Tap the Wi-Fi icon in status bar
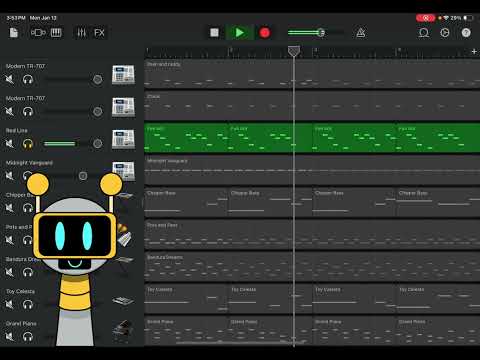The height and width of the screenshot is (360, 480). click(446, 18)
